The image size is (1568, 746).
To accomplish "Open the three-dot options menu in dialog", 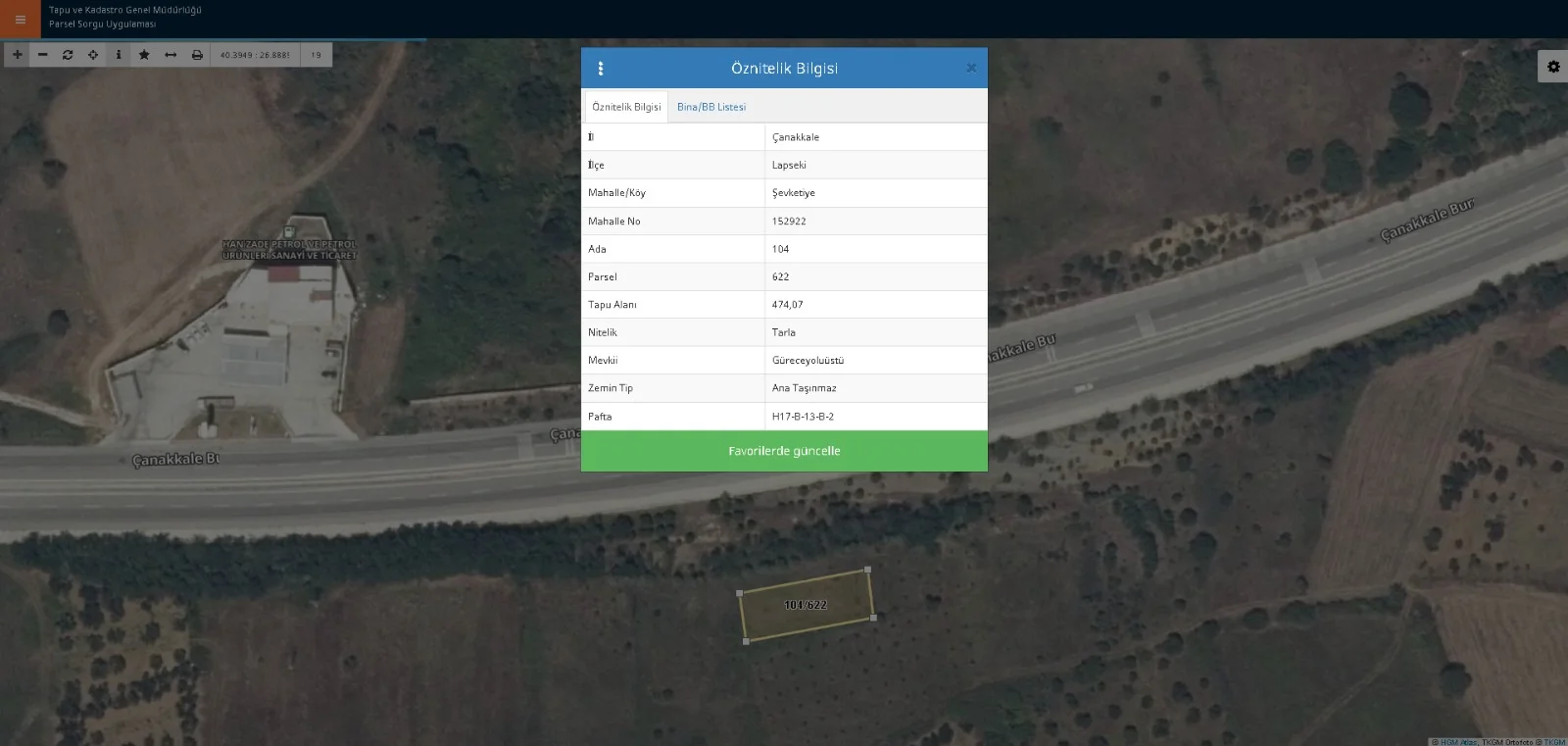I will click(601, 69).
